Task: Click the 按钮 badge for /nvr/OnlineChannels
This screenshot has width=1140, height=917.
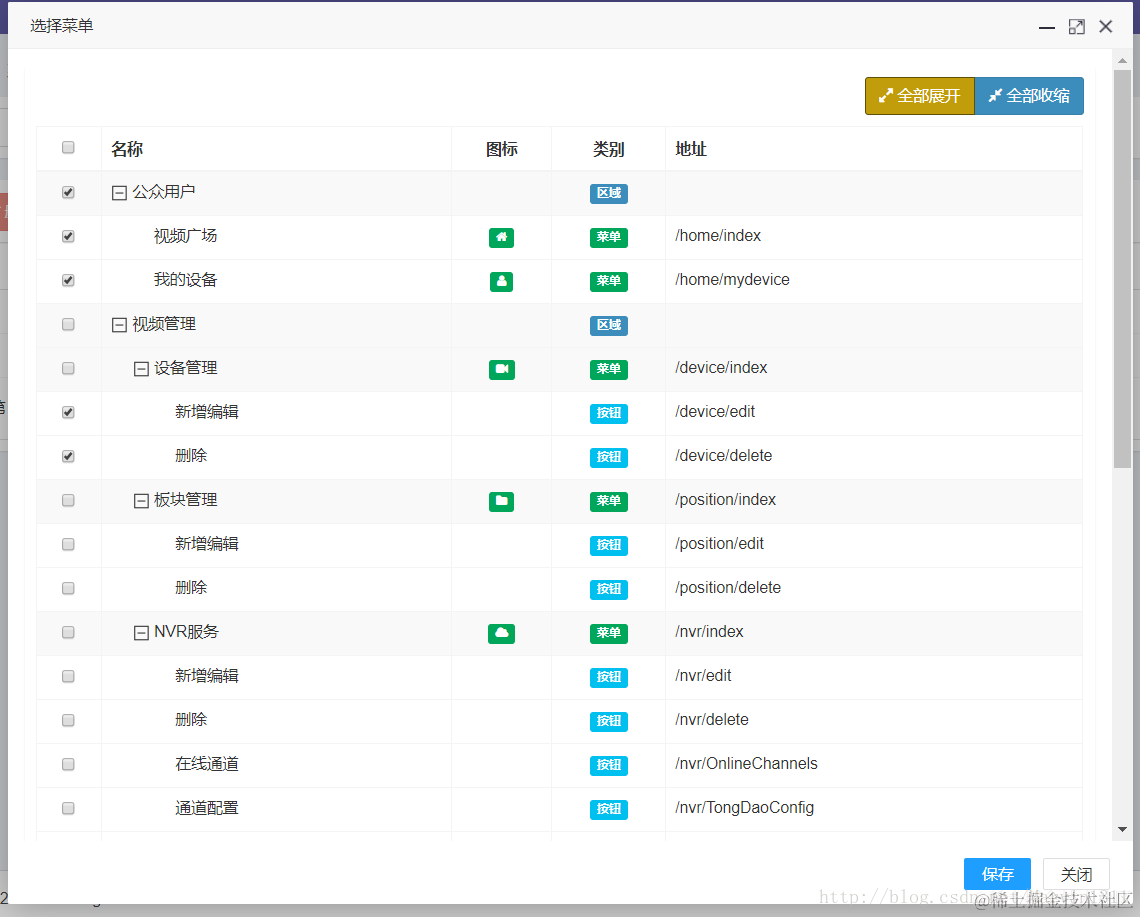Action: pos(609,765)
